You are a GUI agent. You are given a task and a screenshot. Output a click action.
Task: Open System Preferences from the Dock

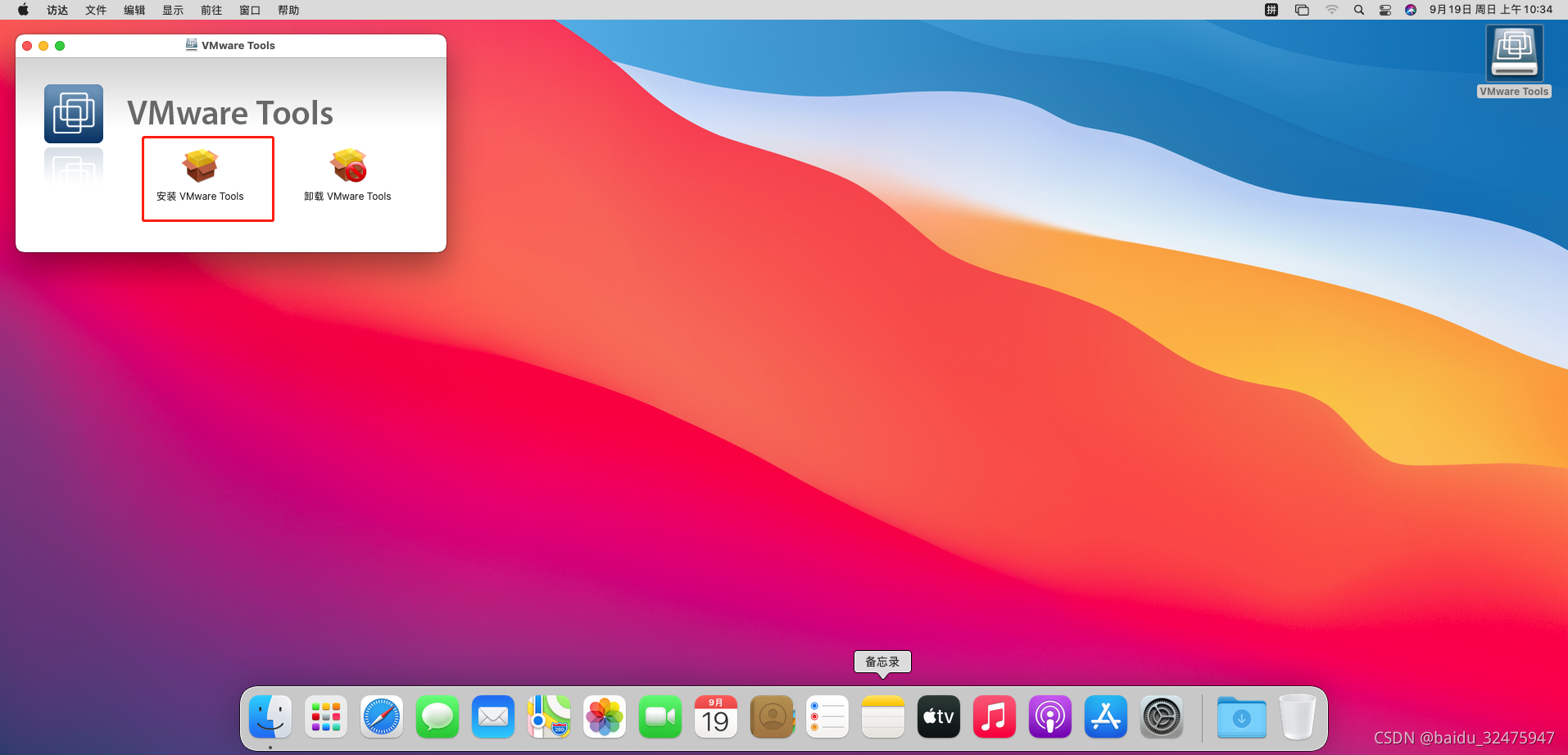(1161, 717)
